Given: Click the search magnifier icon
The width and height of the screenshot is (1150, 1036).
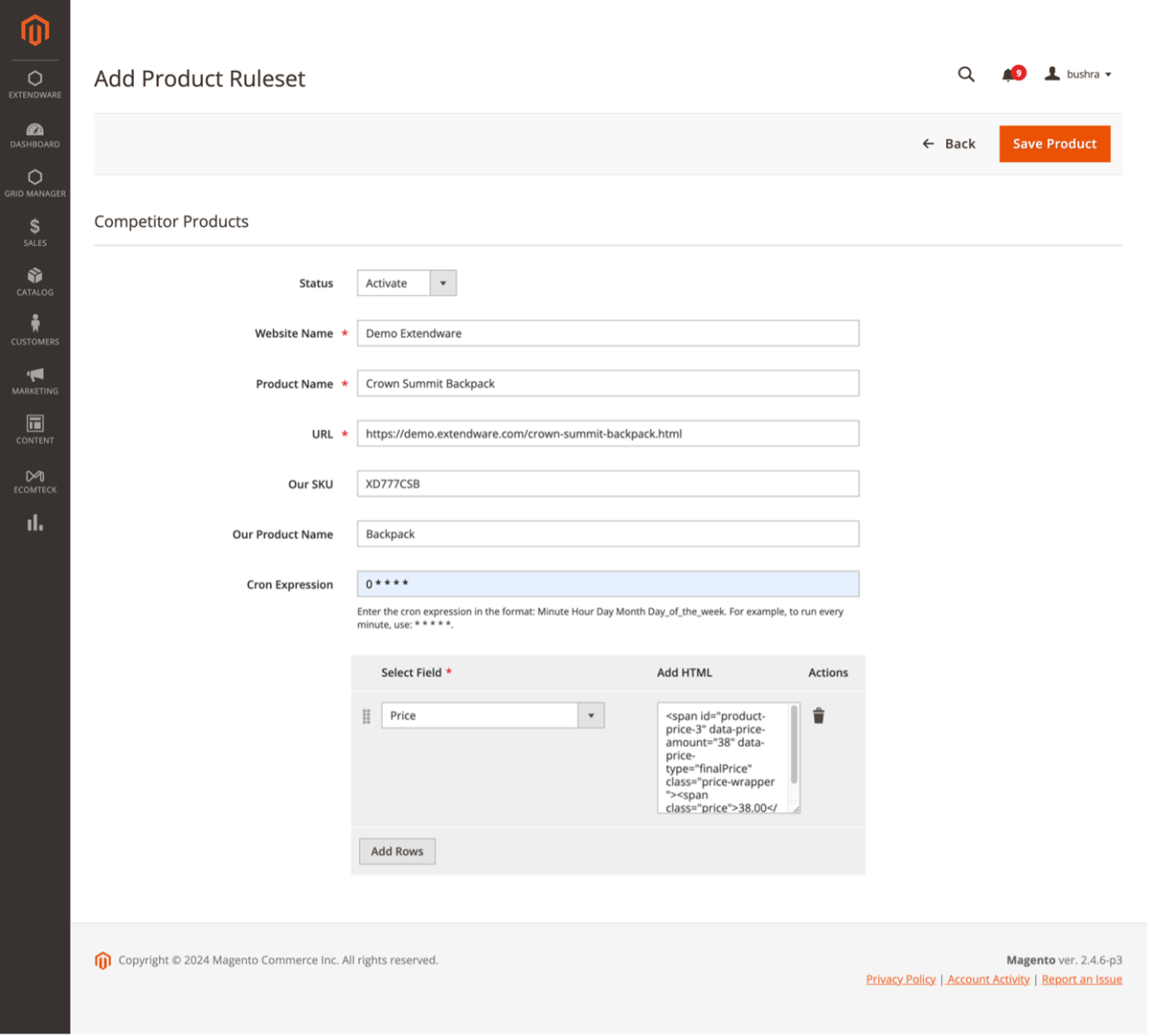Looking at the screenshot, I should point(968,74).
